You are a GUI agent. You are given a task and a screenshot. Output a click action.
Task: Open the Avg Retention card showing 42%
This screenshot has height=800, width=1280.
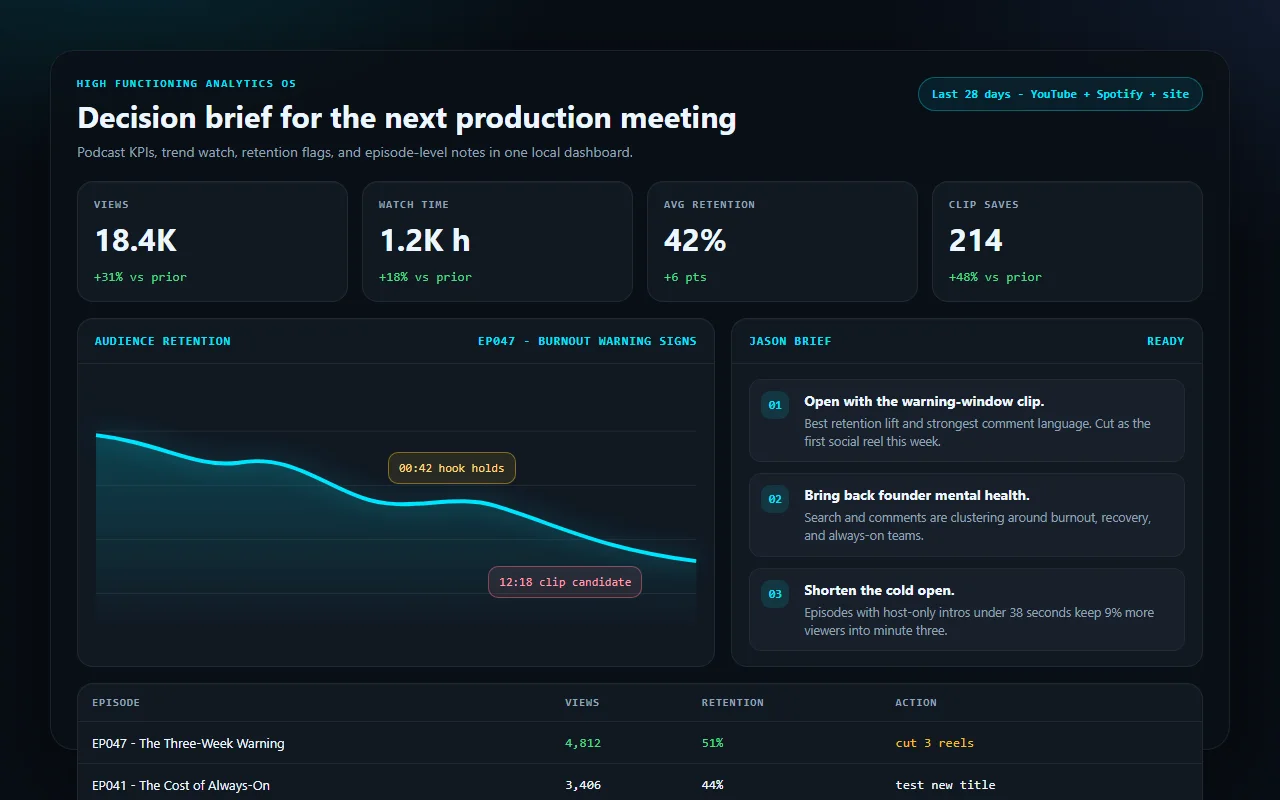782,241
